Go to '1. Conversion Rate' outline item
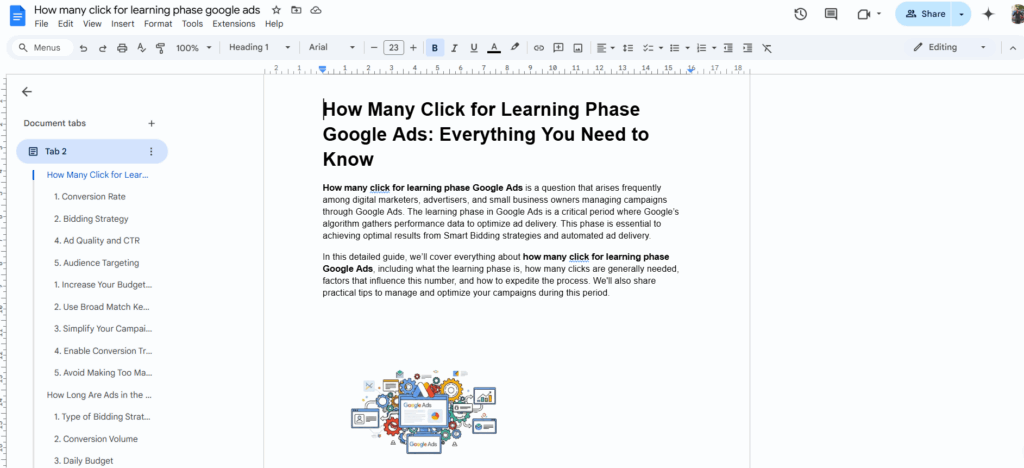 [89, 196]
